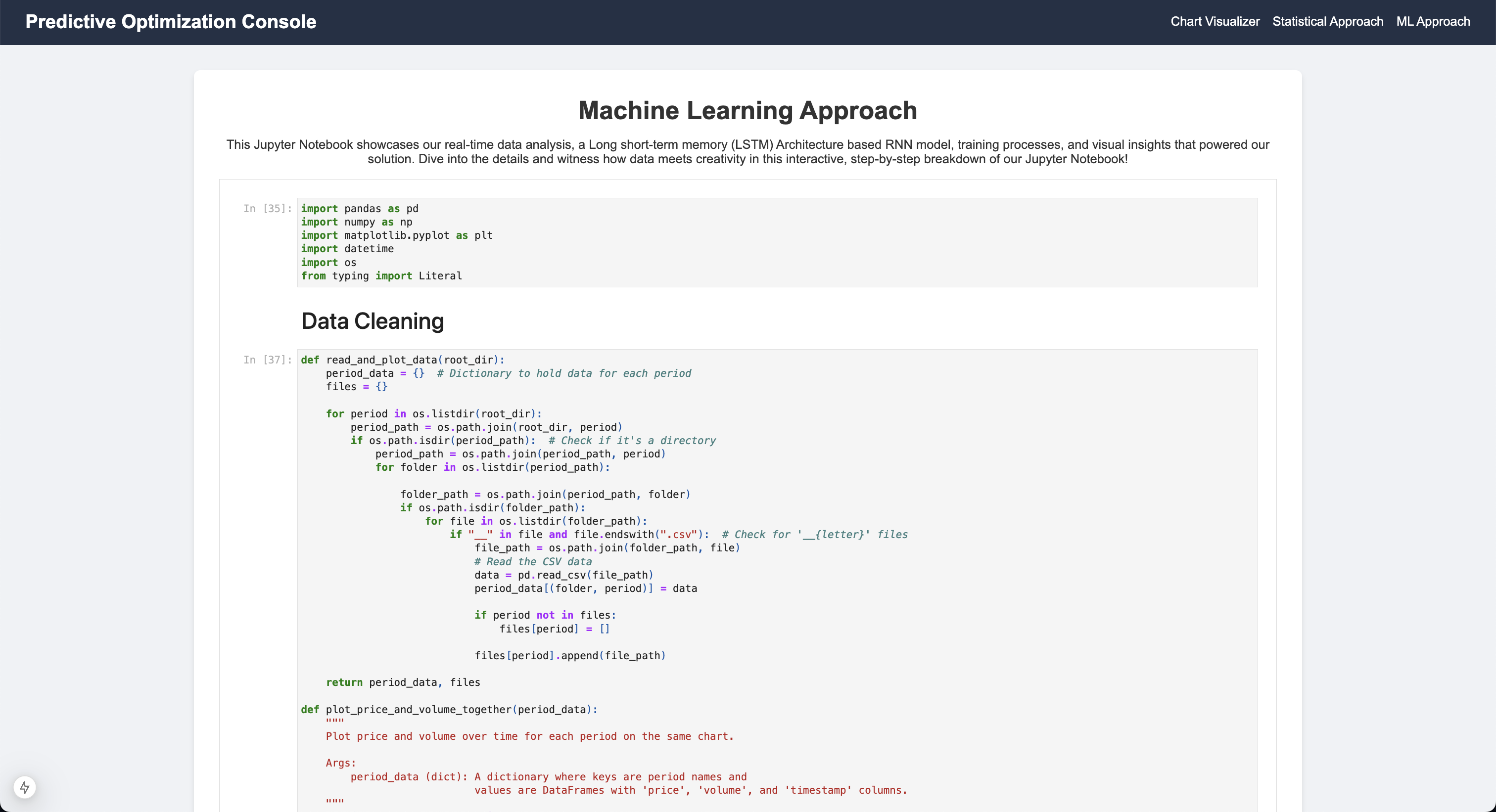Click the 'import pandas as pd' line
1496x812 pixels.
click(x=360, y=208)
